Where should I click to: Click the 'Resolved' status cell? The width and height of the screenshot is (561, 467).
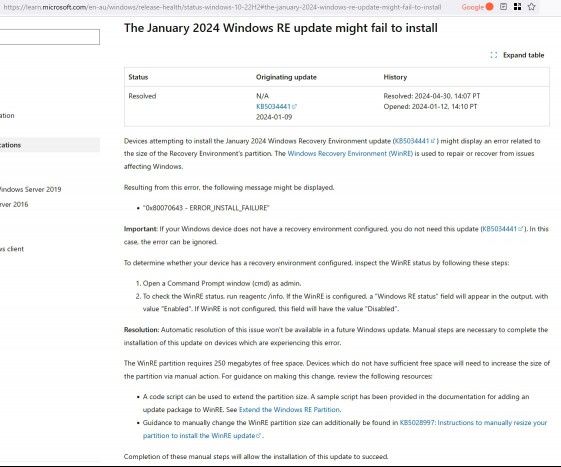(142, 96)
